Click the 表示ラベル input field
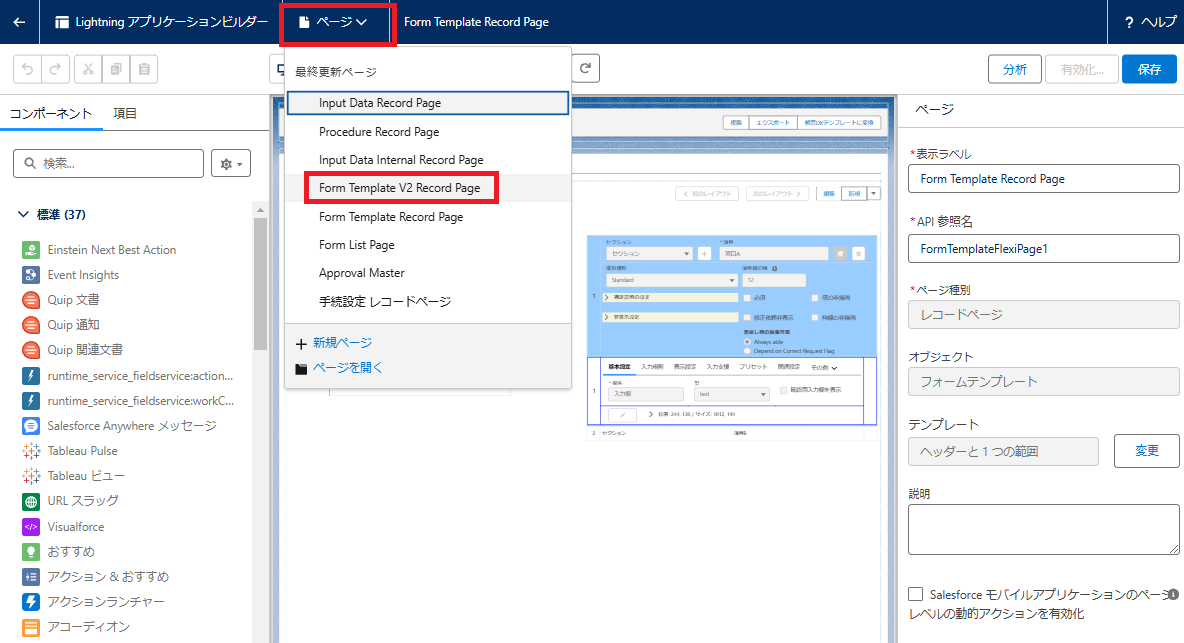 pos(1044,179)
